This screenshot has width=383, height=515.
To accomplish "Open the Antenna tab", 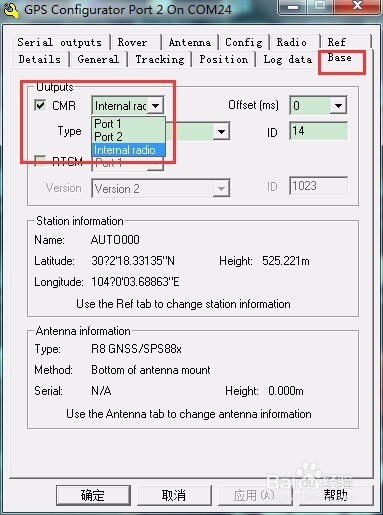I will click(x=190, y=42).
